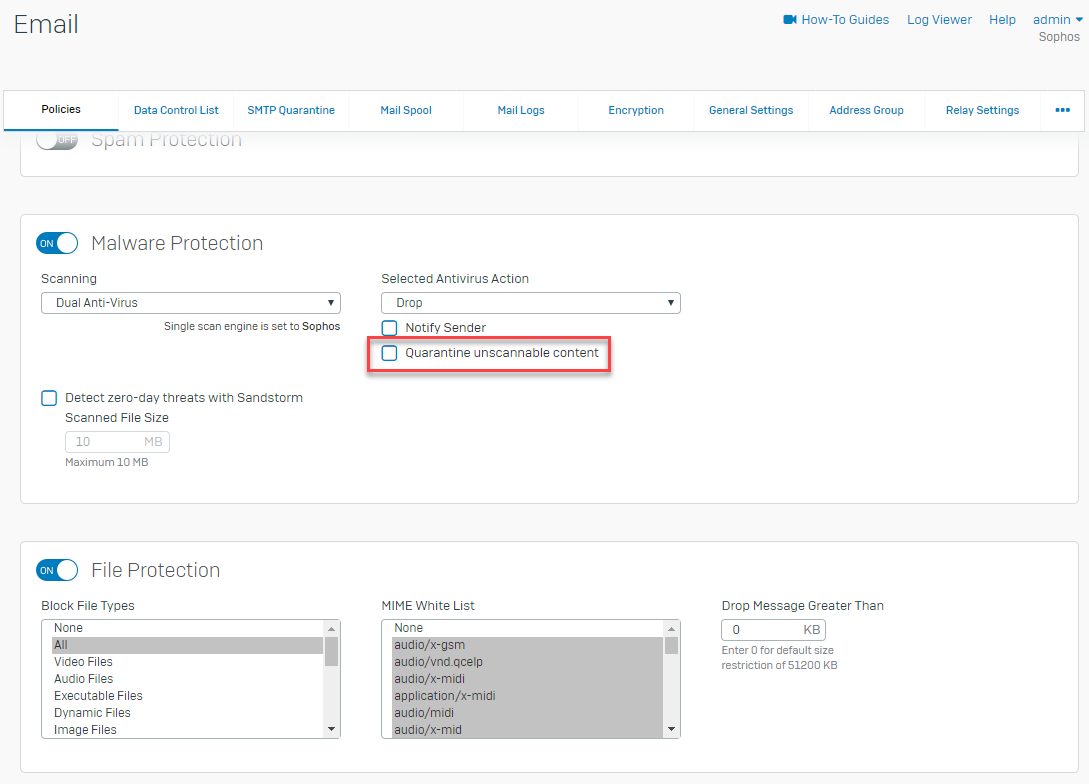Screen dimensions: 1089x784
Task: Check Detect zero-day threats with Sandstorm
Action: (49, 398)
